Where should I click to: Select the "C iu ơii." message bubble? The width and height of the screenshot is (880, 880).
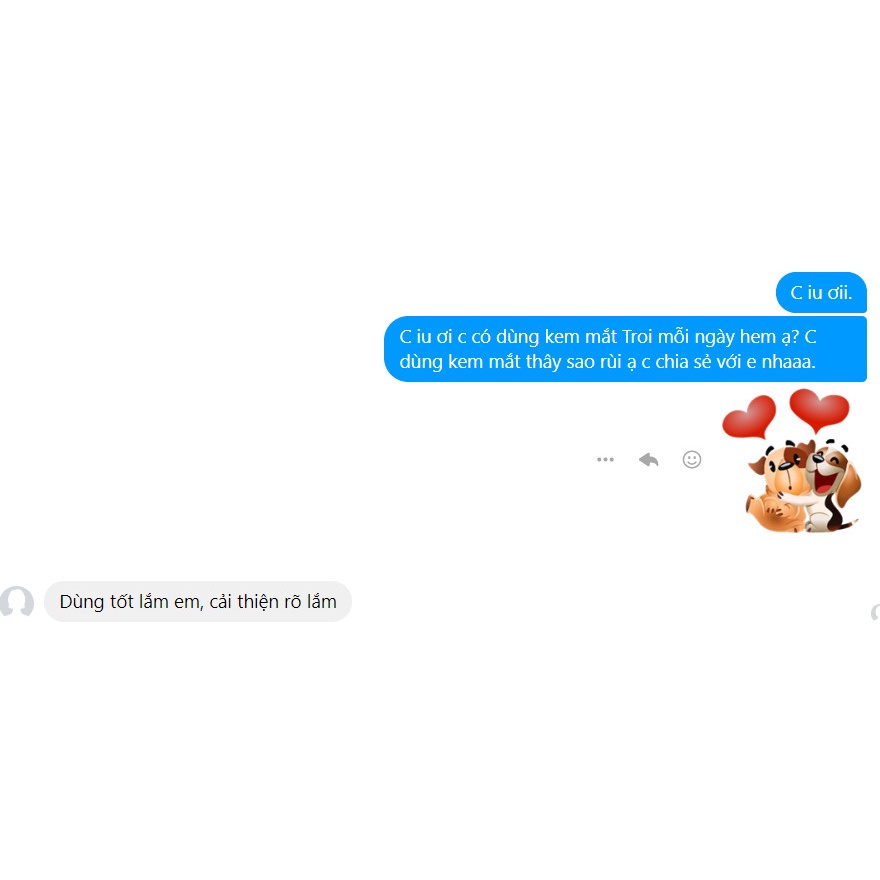tap(821, 292)
